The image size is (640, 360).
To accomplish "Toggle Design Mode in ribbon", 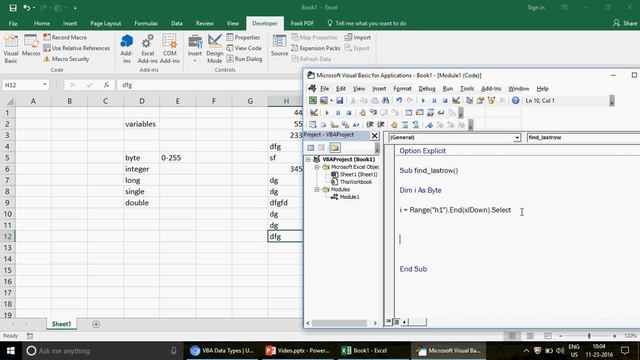I will tap(214, 49).
